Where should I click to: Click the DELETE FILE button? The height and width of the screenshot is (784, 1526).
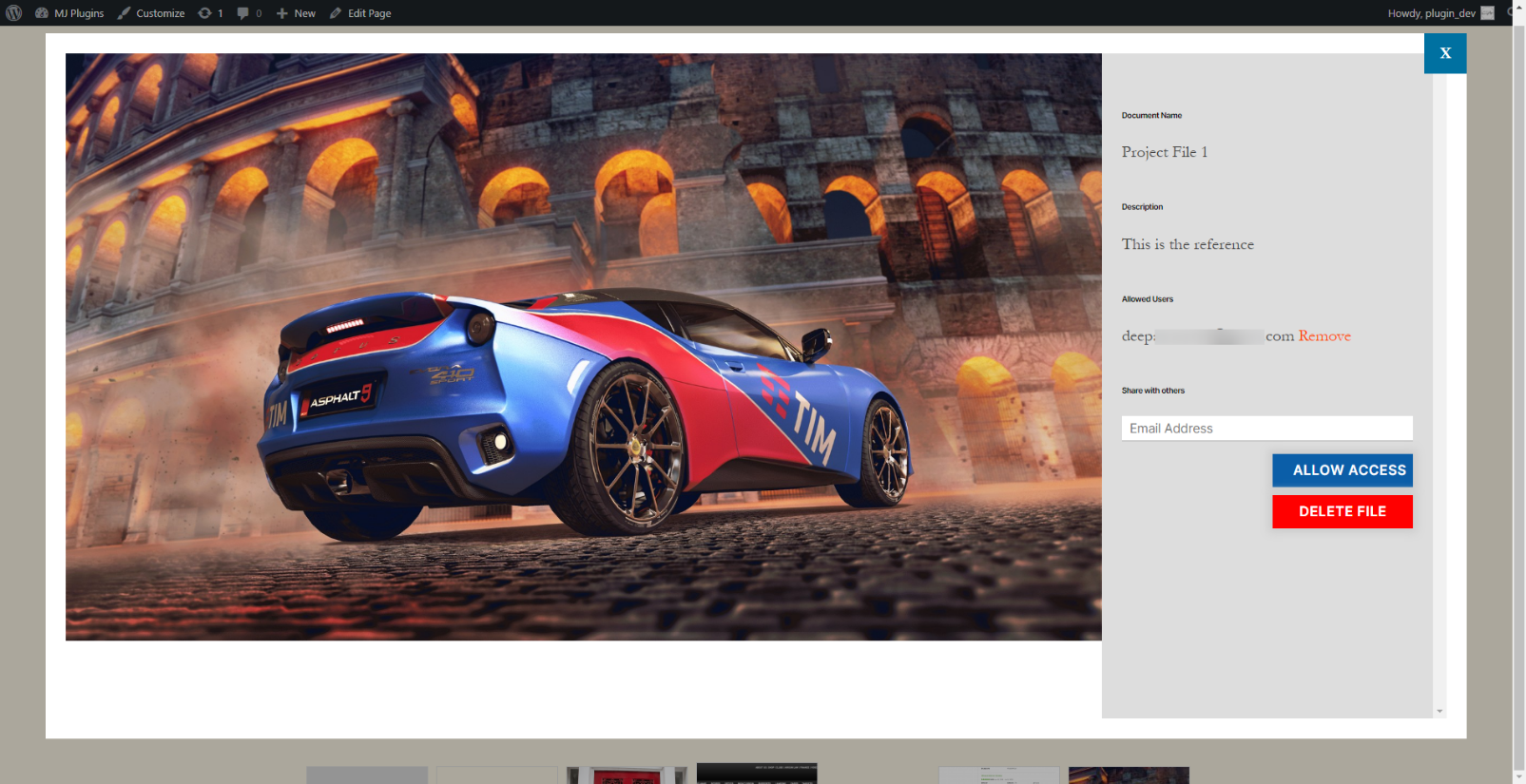pyautogui.click(x=1342, y=511)
